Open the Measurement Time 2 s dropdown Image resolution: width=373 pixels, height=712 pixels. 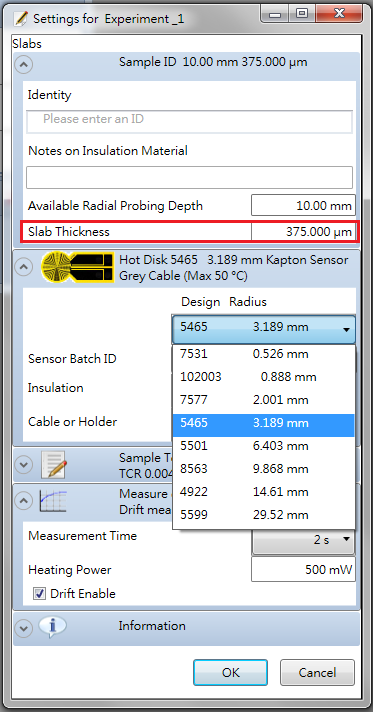[303, 540]
